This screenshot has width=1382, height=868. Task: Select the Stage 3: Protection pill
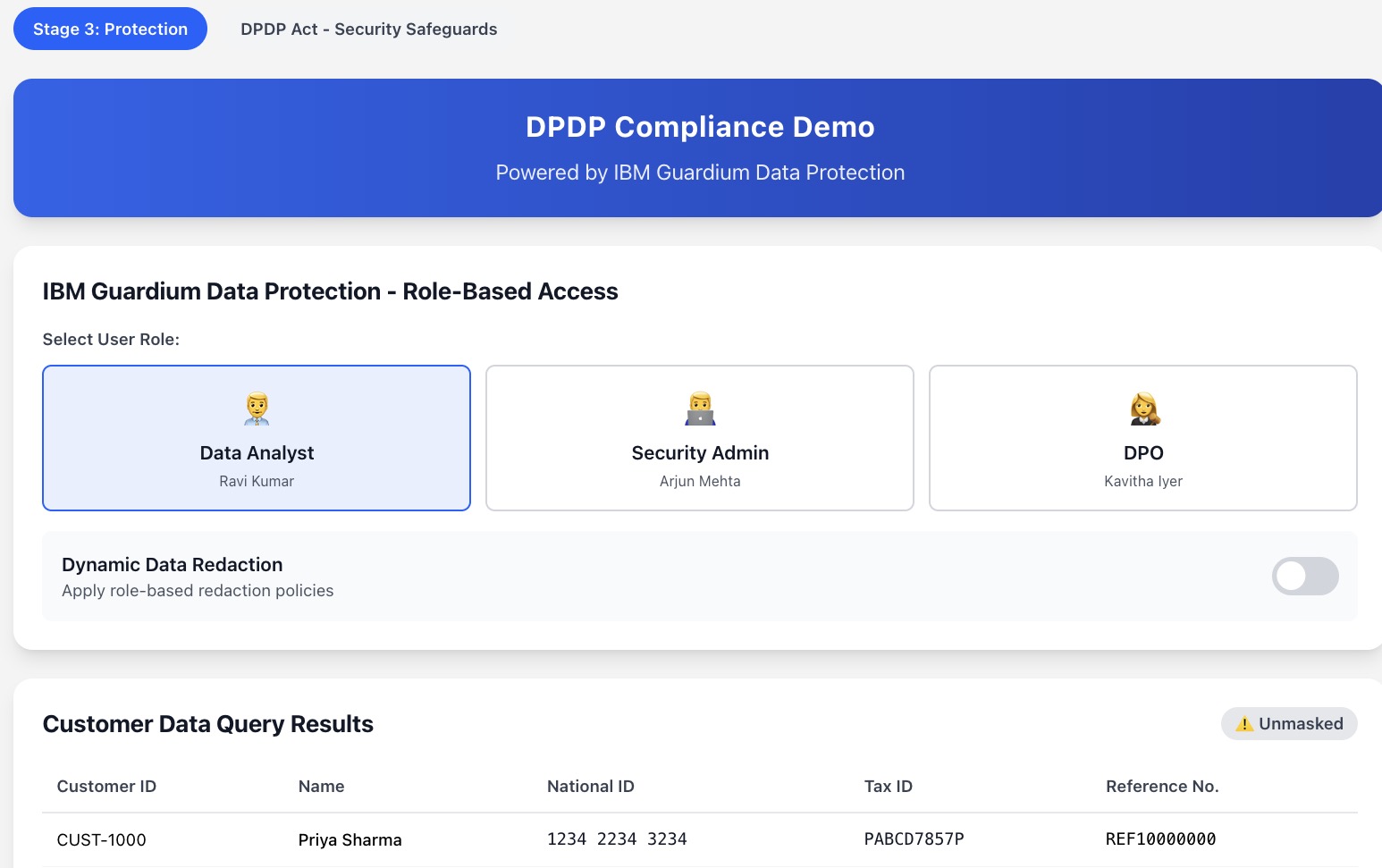point(110,29)
